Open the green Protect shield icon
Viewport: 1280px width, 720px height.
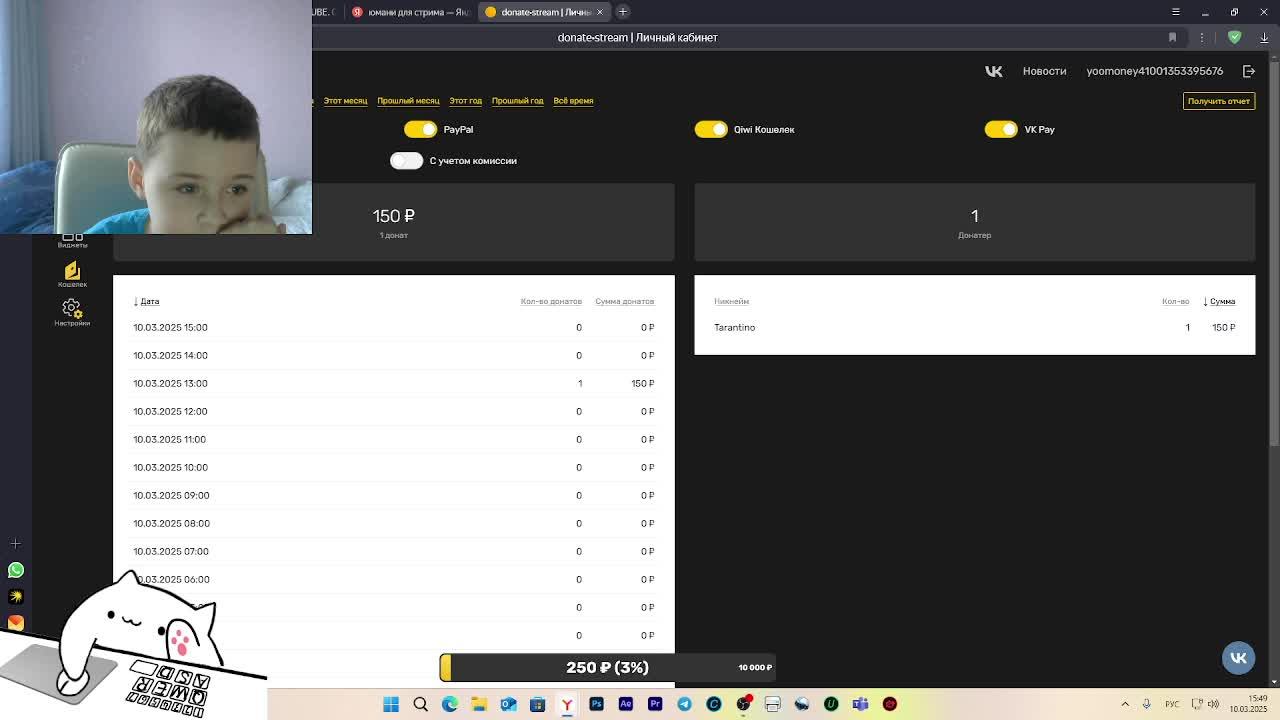coord(1234,37)
